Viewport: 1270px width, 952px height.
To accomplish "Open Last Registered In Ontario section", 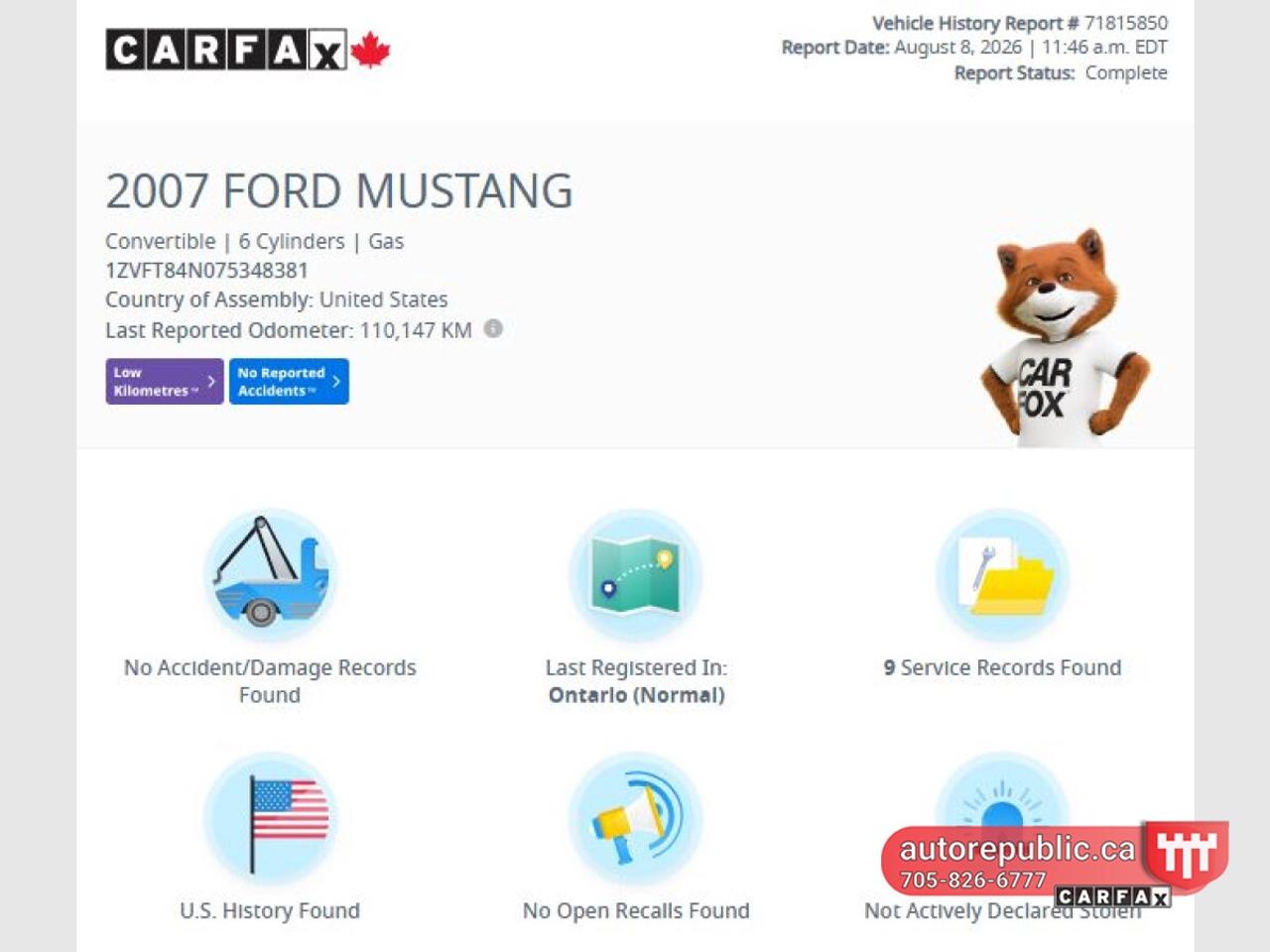I will point(636,681).
